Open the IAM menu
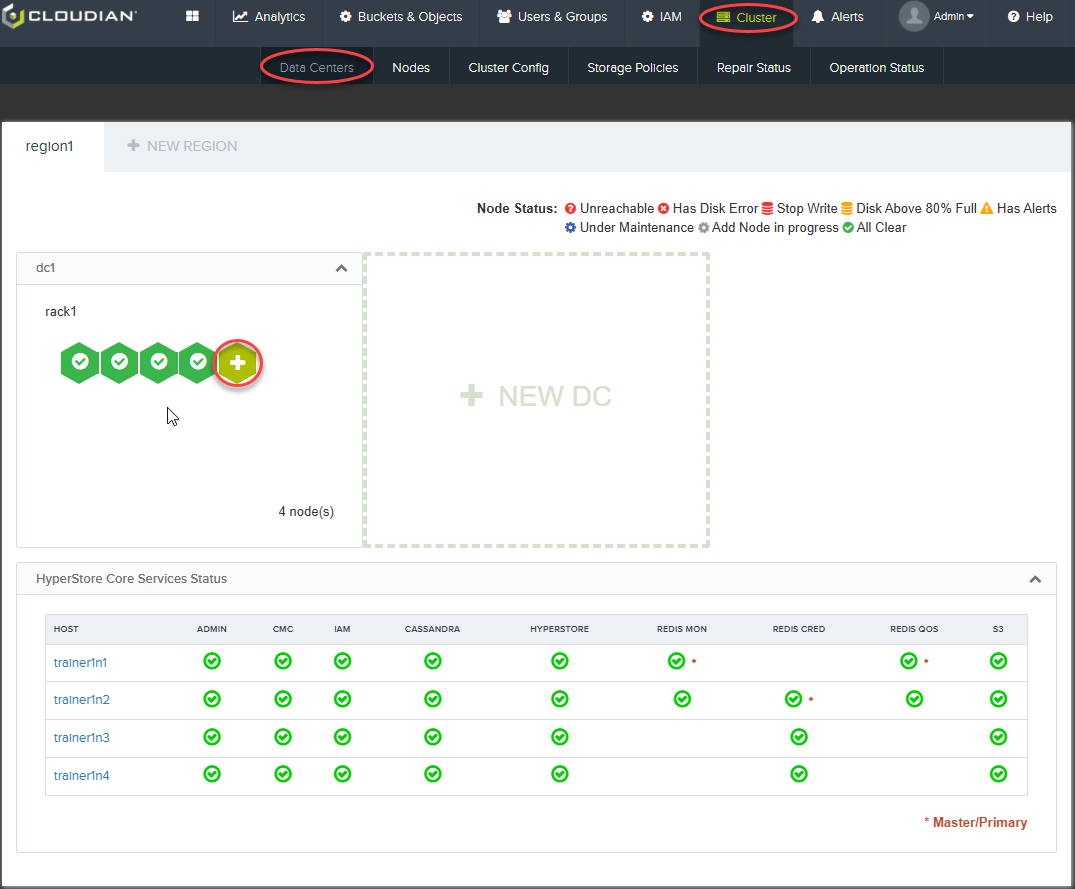 coord(662,16)
